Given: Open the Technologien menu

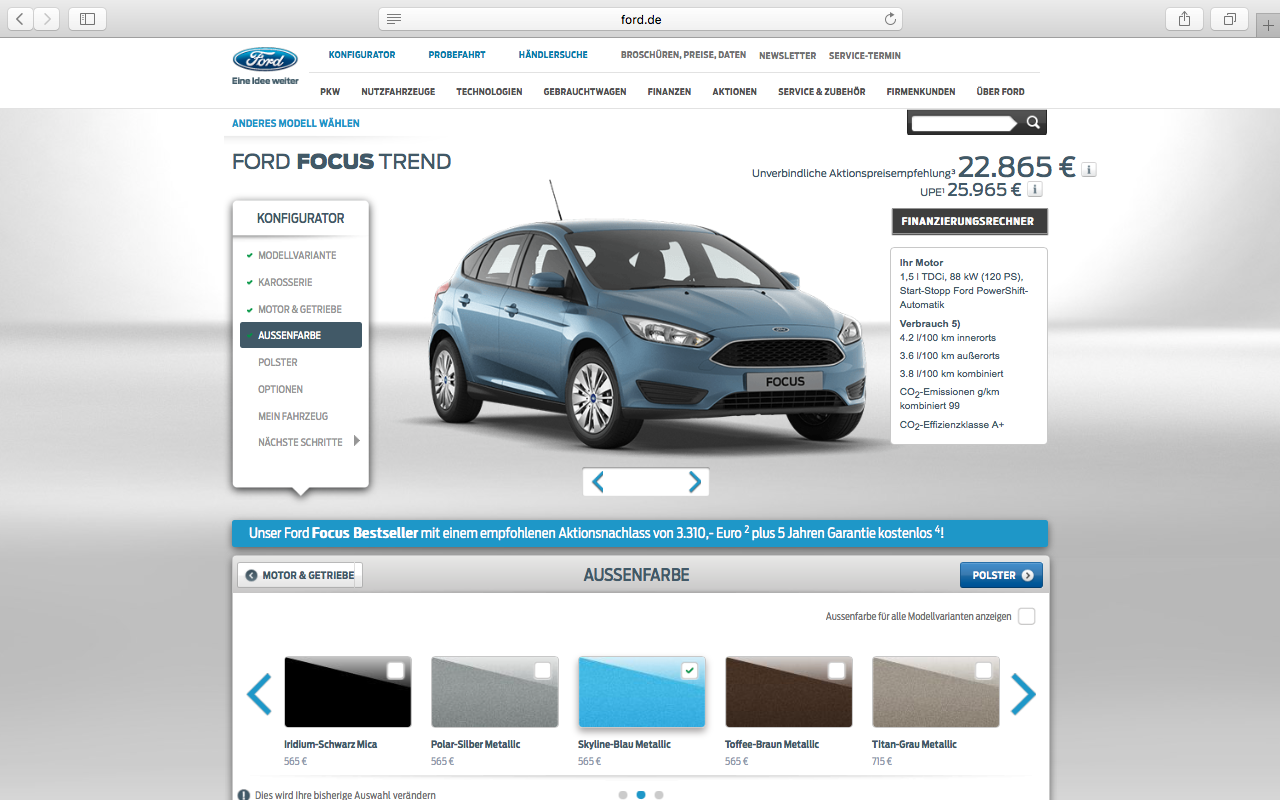Looking at the screenshot, I should tap(489, 92).
